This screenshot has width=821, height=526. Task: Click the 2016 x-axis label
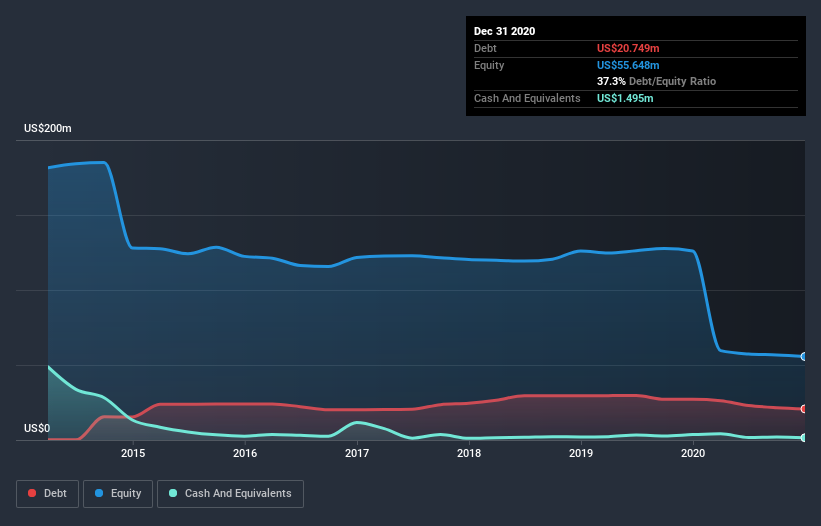click(x=245, y=453)
